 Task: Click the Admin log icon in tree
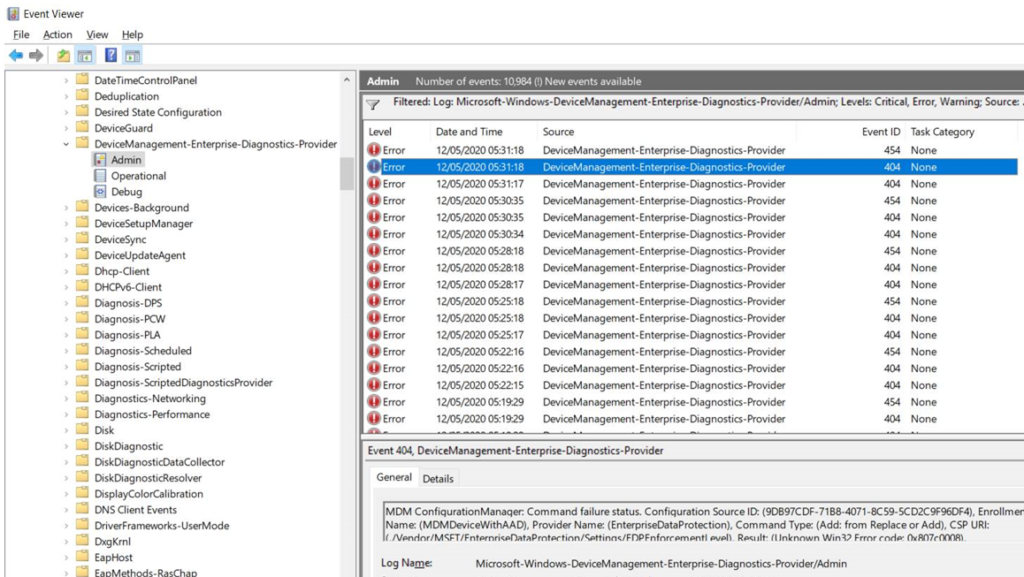[100, 159]
